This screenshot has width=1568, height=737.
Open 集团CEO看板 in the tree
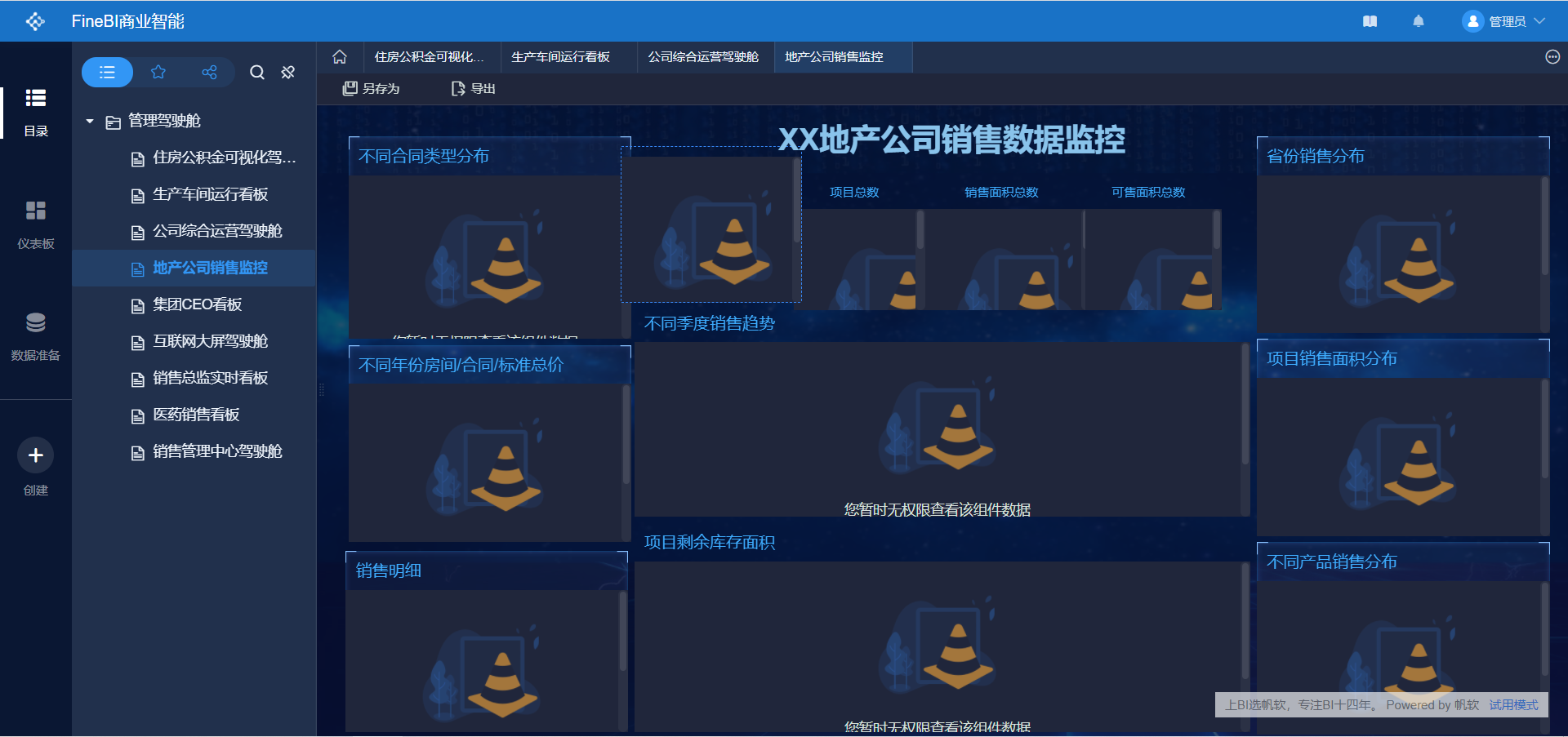(x=197, y=304)
